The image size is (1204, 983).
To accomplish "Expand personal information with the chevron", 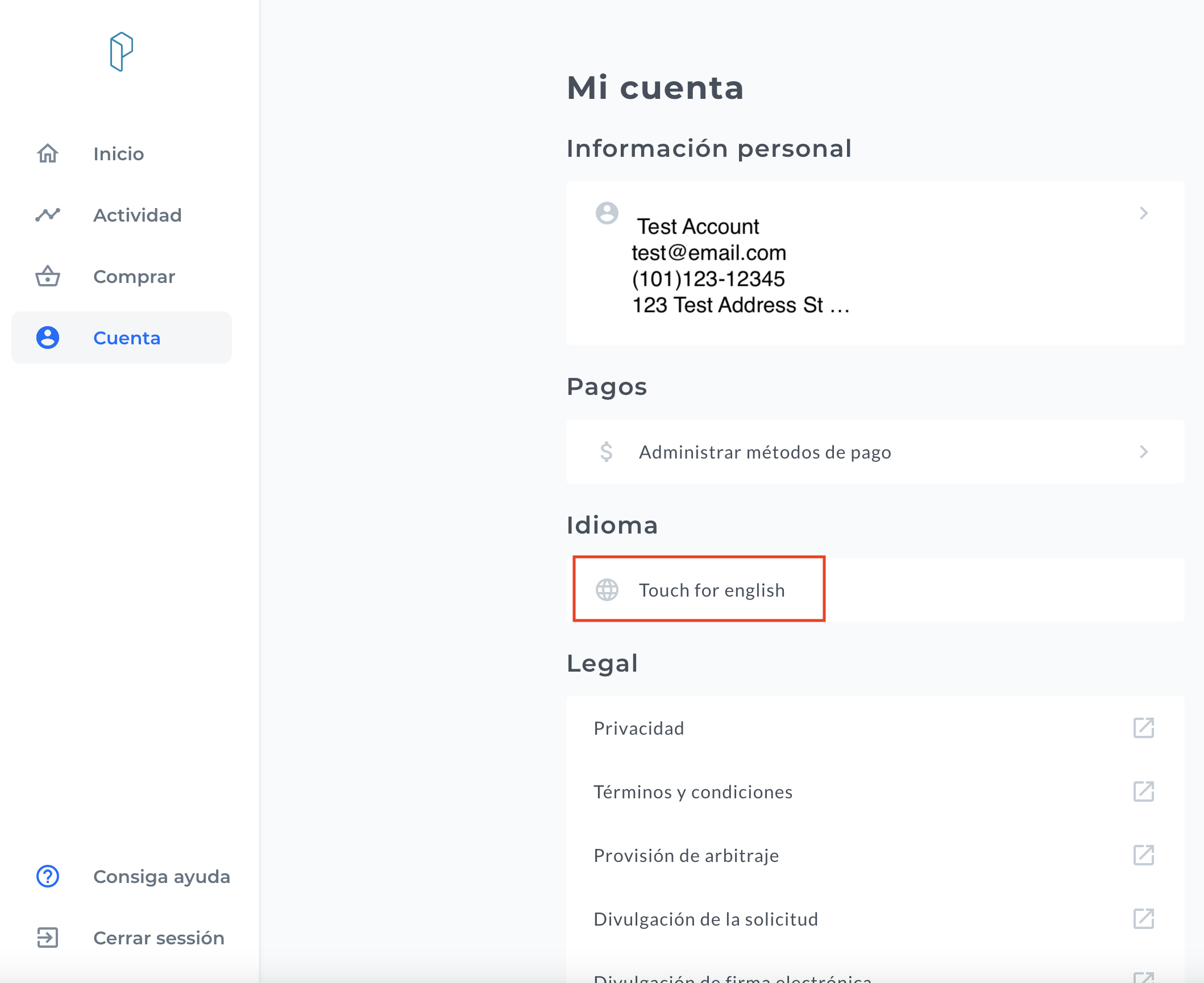I will [x=1144, y=213].
